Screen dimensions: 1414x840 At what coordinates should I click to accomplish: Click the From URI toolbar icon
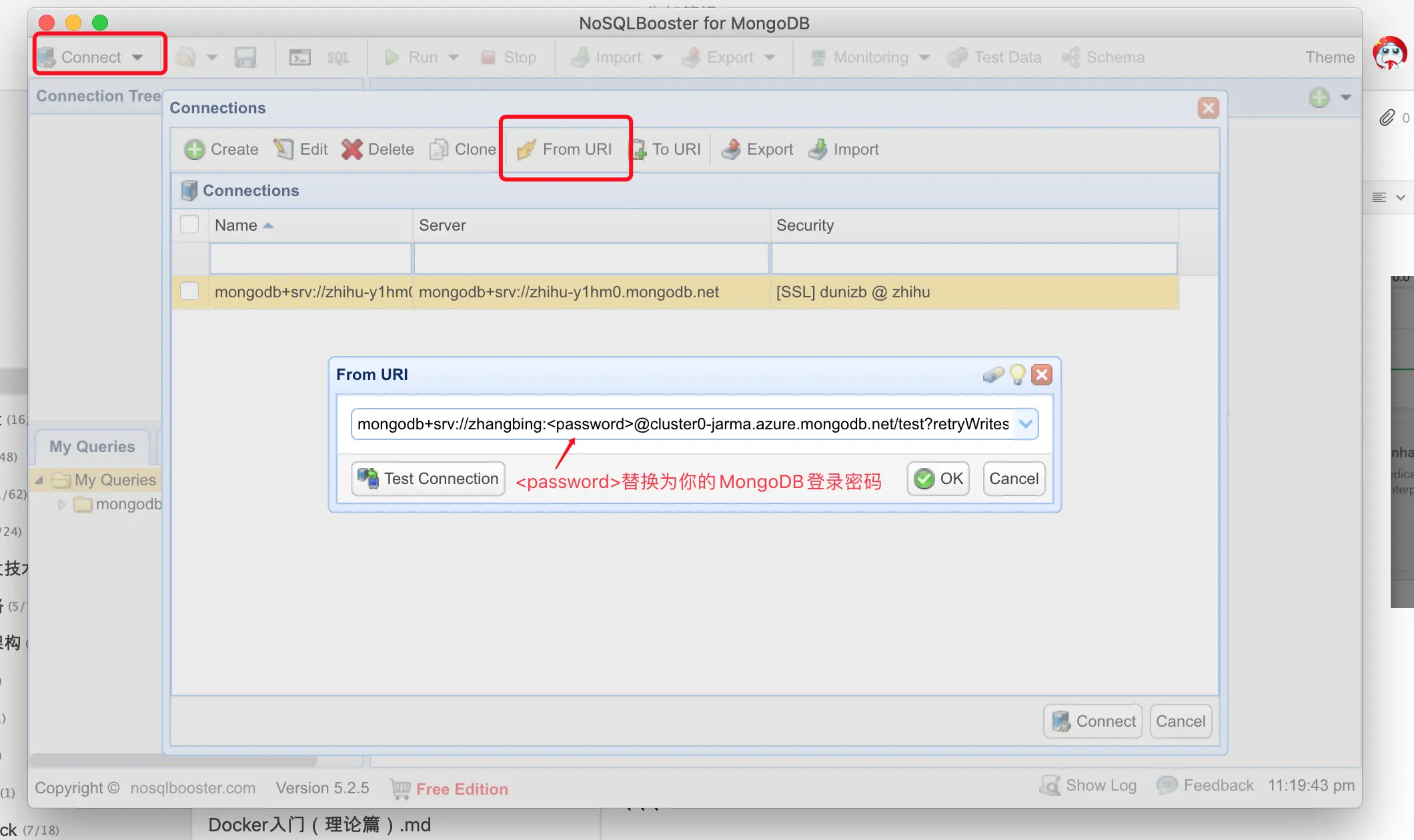tap(526, 149)
